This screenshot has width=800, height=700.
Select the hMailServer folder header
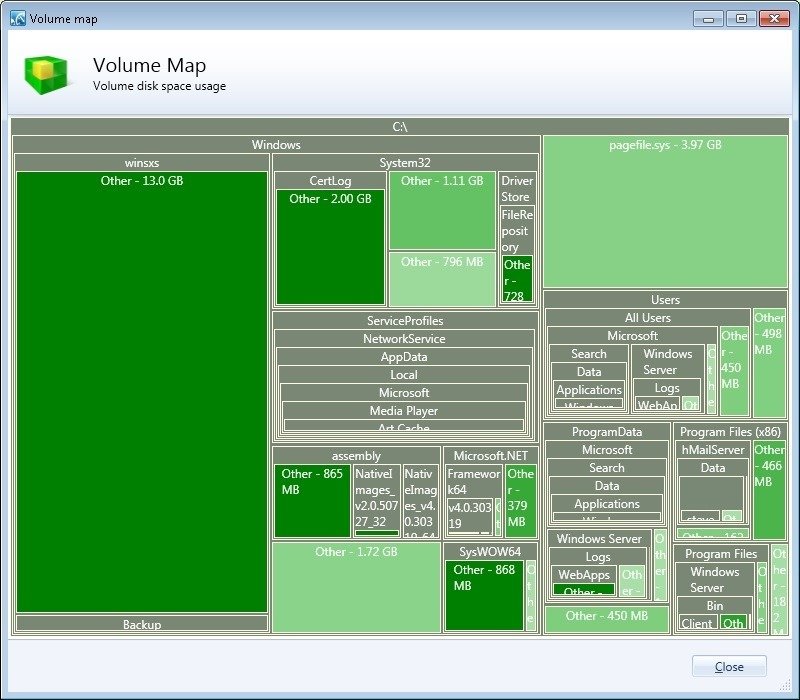coord(713,450)
